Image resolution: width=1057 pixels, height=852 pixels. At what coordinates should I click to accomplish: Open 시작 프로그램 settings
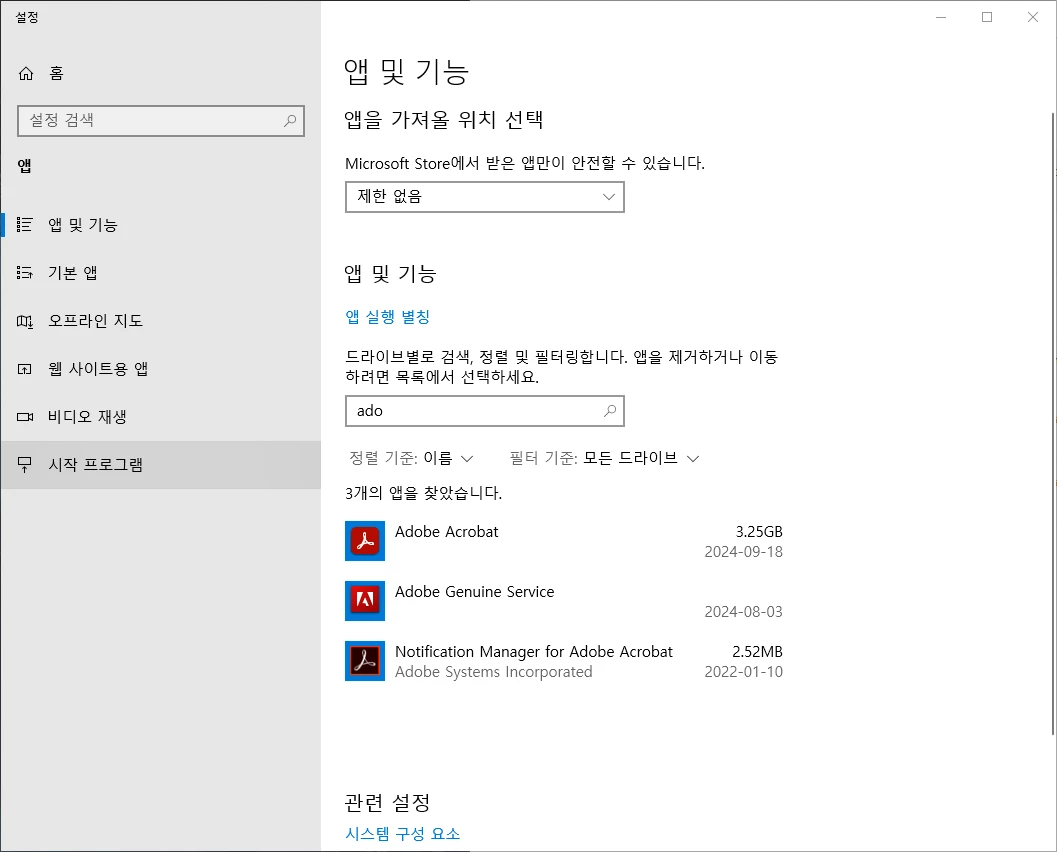pos(160,464)
